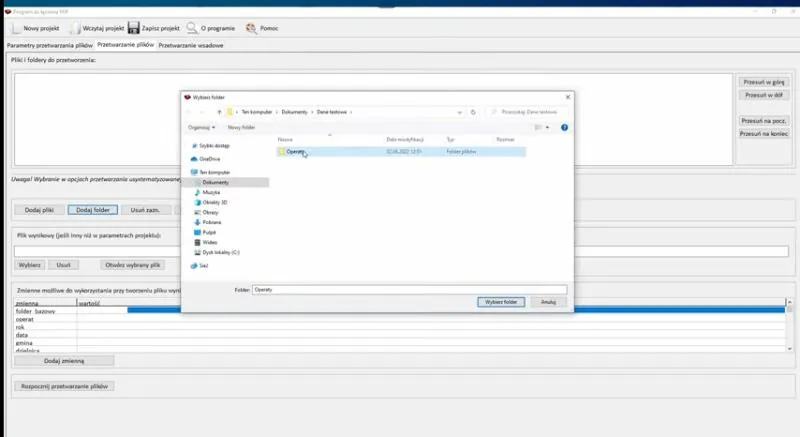Viewport: 800px width, 437px height.
Task: Expand the address bar history dropdown
Action: pos(459,112)
